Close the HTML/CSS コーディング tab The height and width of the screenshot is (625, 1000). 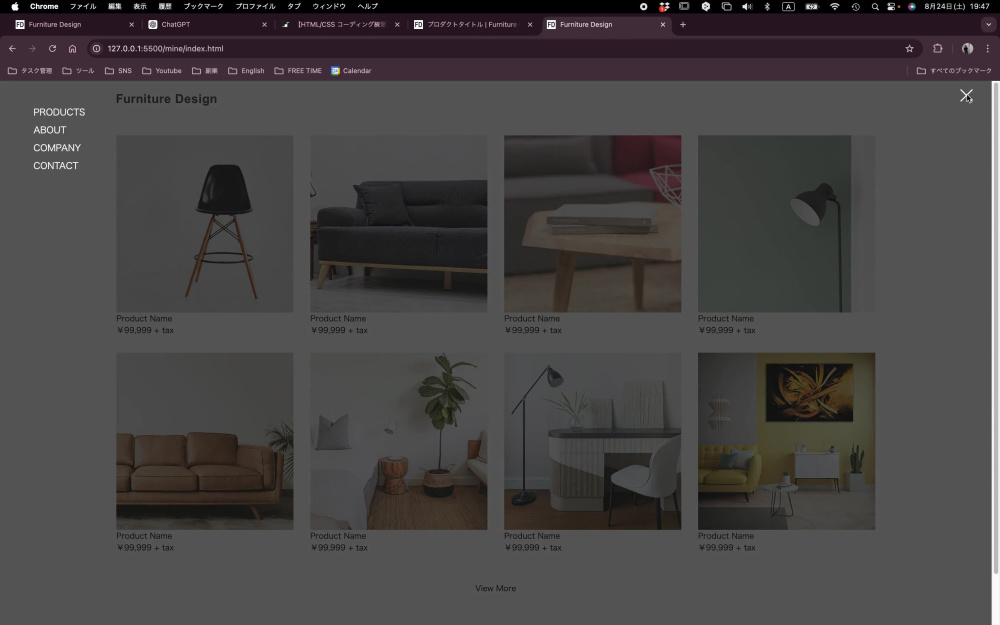(397, 24)
